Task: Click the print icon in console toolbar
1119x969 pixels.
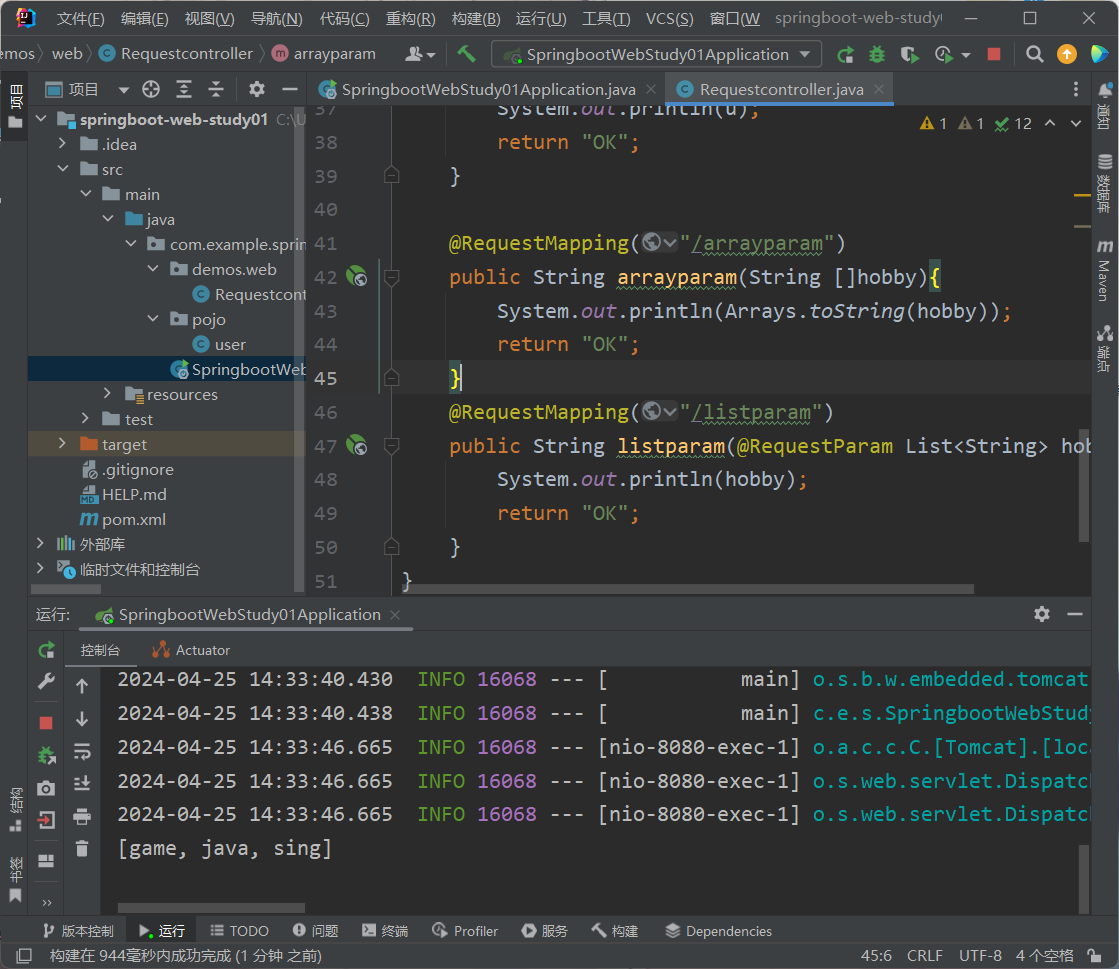Action: 82,817
